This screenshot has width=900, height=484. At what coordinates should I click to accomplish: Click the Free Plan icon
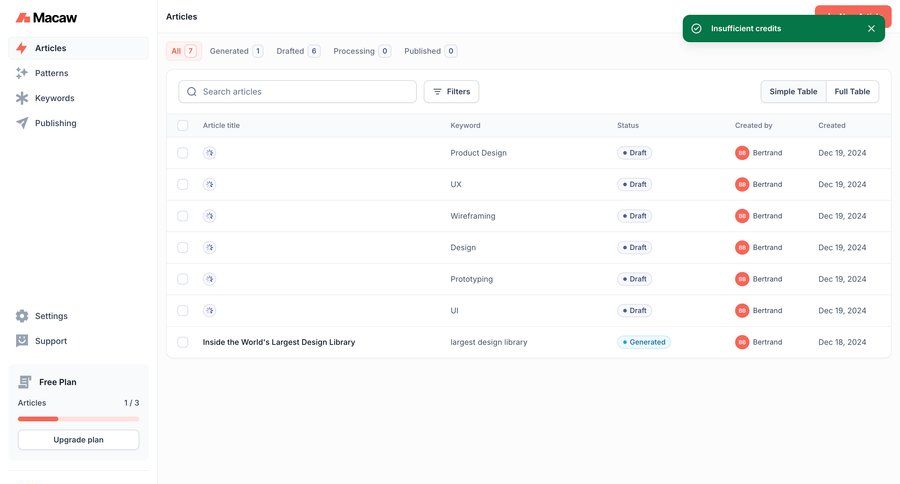coord(25,382)
